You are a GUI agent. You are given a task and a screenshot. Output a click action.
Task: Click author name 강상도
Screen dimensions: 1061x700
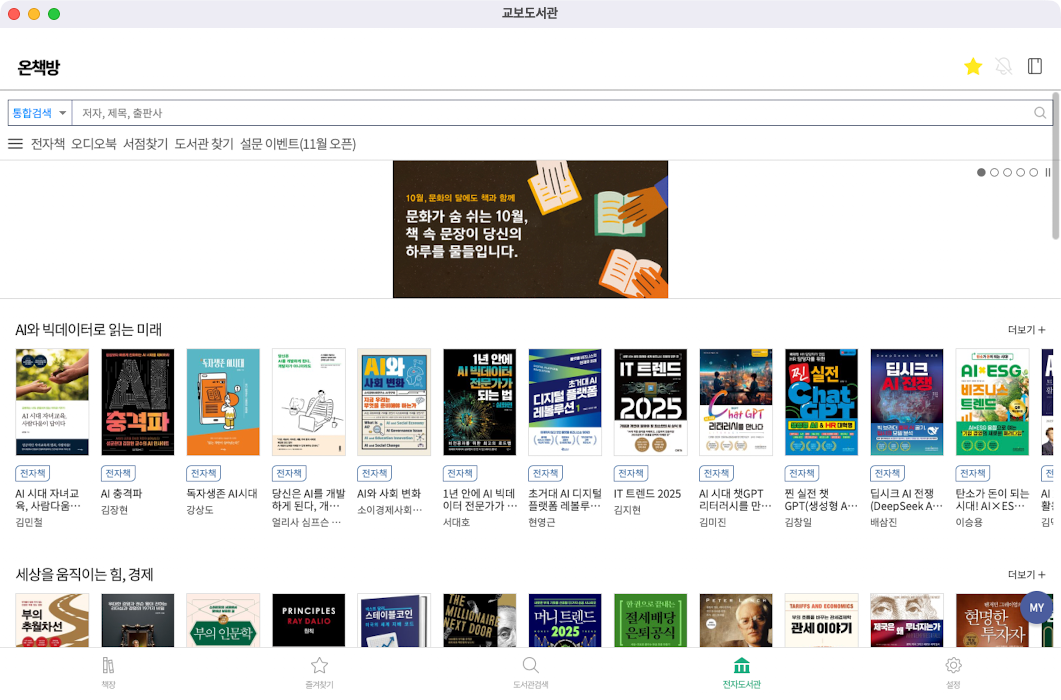[x=200, y=510]
